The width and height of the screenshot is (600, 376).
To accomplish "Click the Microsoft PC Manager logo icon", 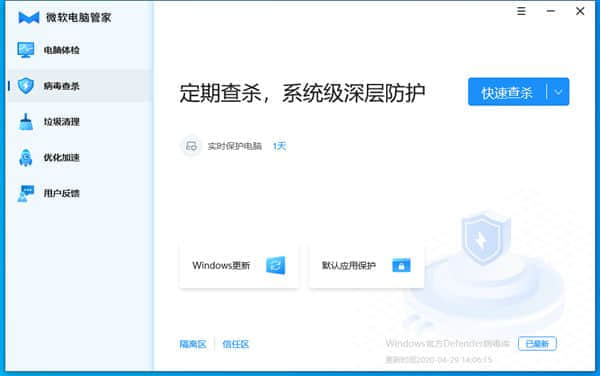I will pyautogui.click(x=29, y=18).
